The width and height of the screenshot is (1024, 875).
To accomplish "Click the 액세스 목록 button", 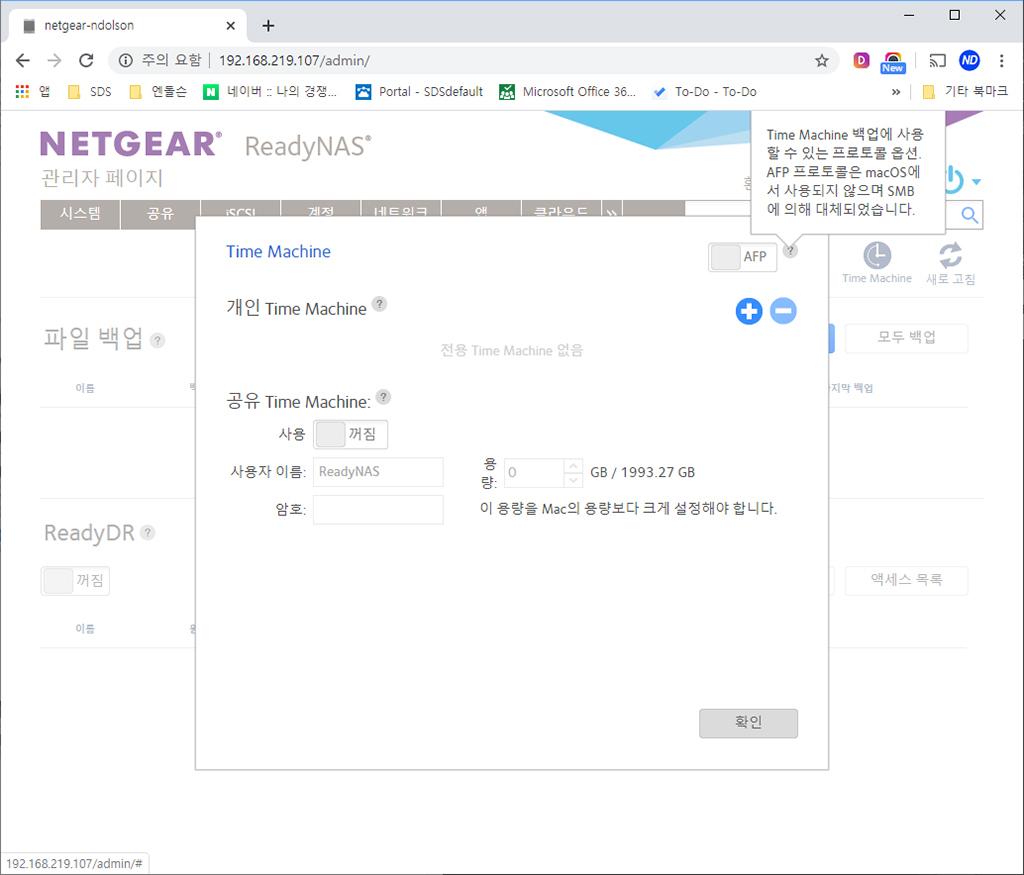I will (x=906, y=580).
